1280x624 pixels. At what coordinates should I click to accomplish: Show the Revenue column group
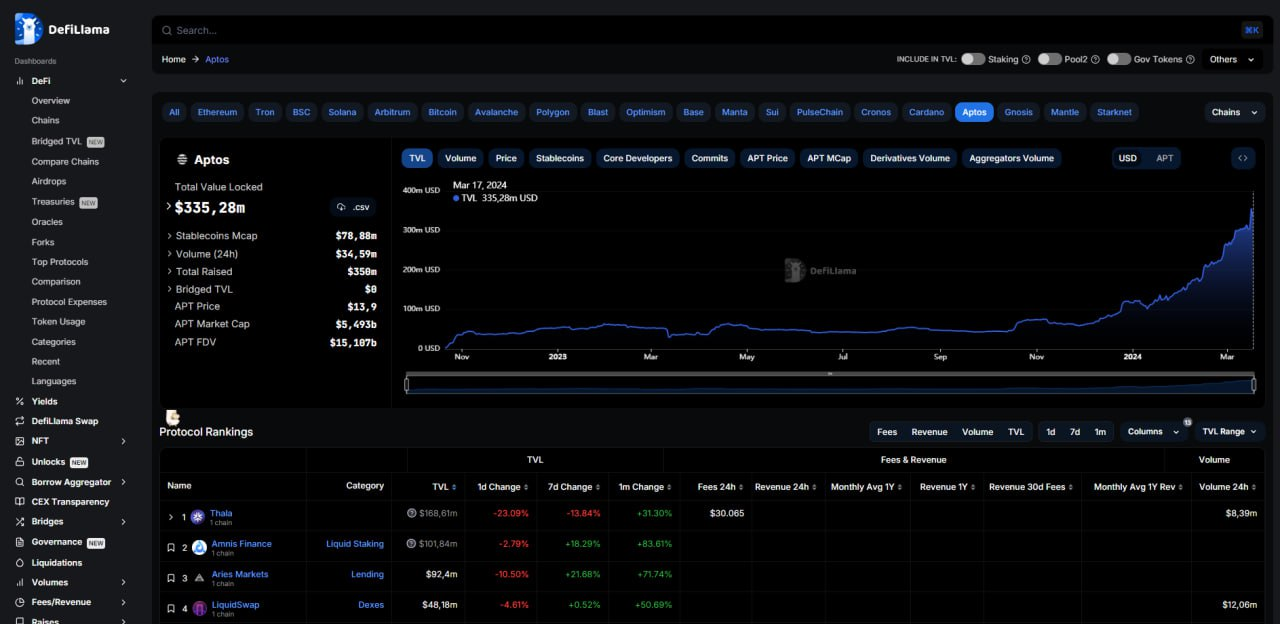tap(929, 432)
